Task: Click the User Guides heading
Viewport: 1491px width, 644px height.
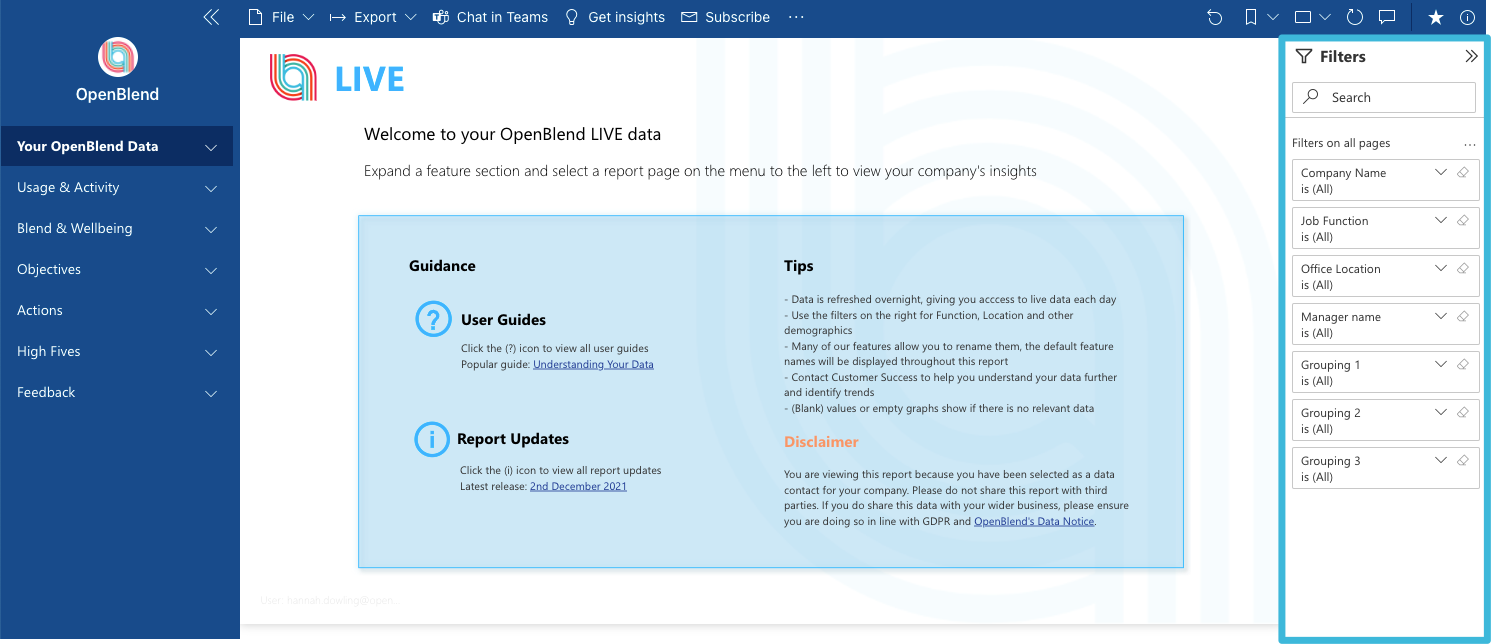Action: click(x=503, y=320)
